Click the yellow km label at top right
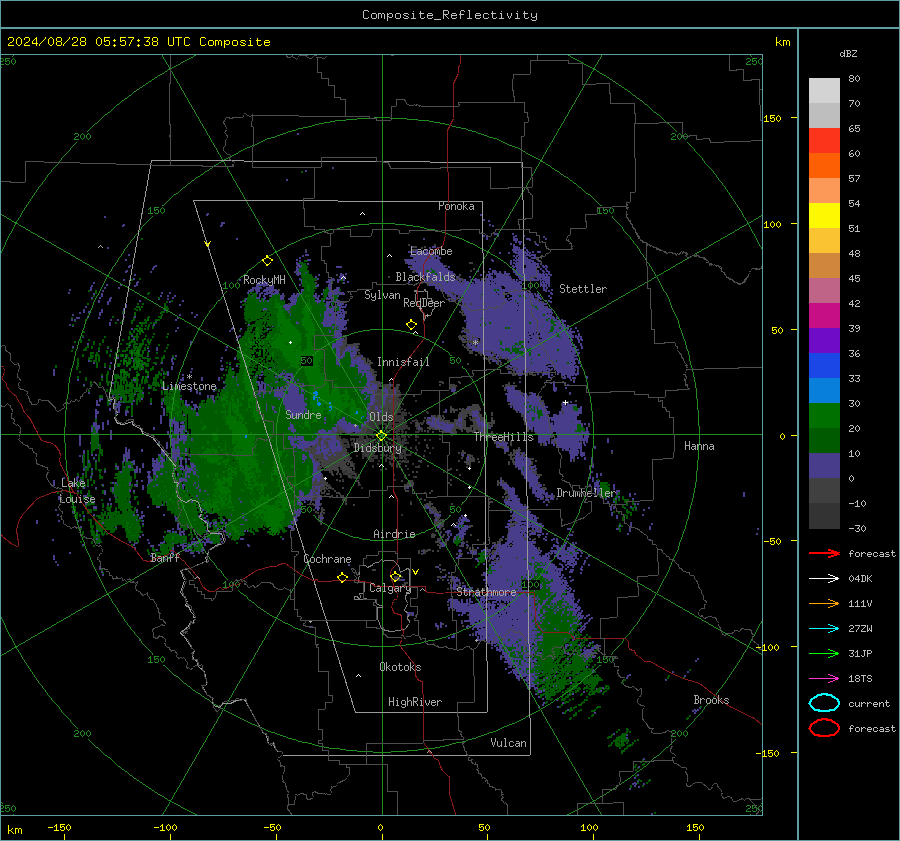Viewport: 900px width, 841px height. pyautogui.click(x=782, y=42)
